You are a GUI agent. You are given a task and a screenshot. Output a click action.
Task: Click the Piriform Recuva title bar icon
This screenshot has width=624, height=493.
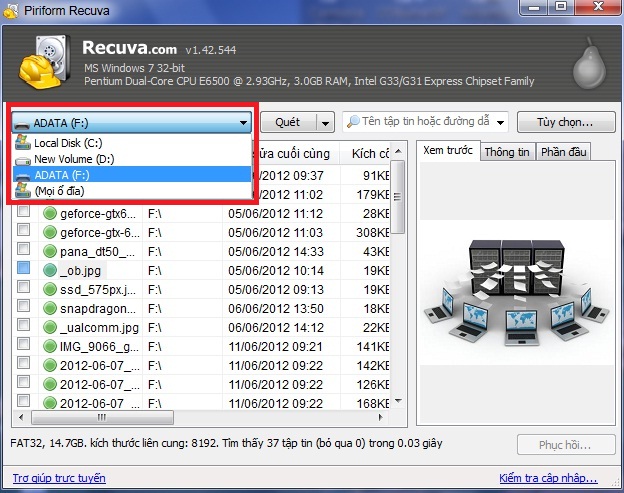pos(11,10)
